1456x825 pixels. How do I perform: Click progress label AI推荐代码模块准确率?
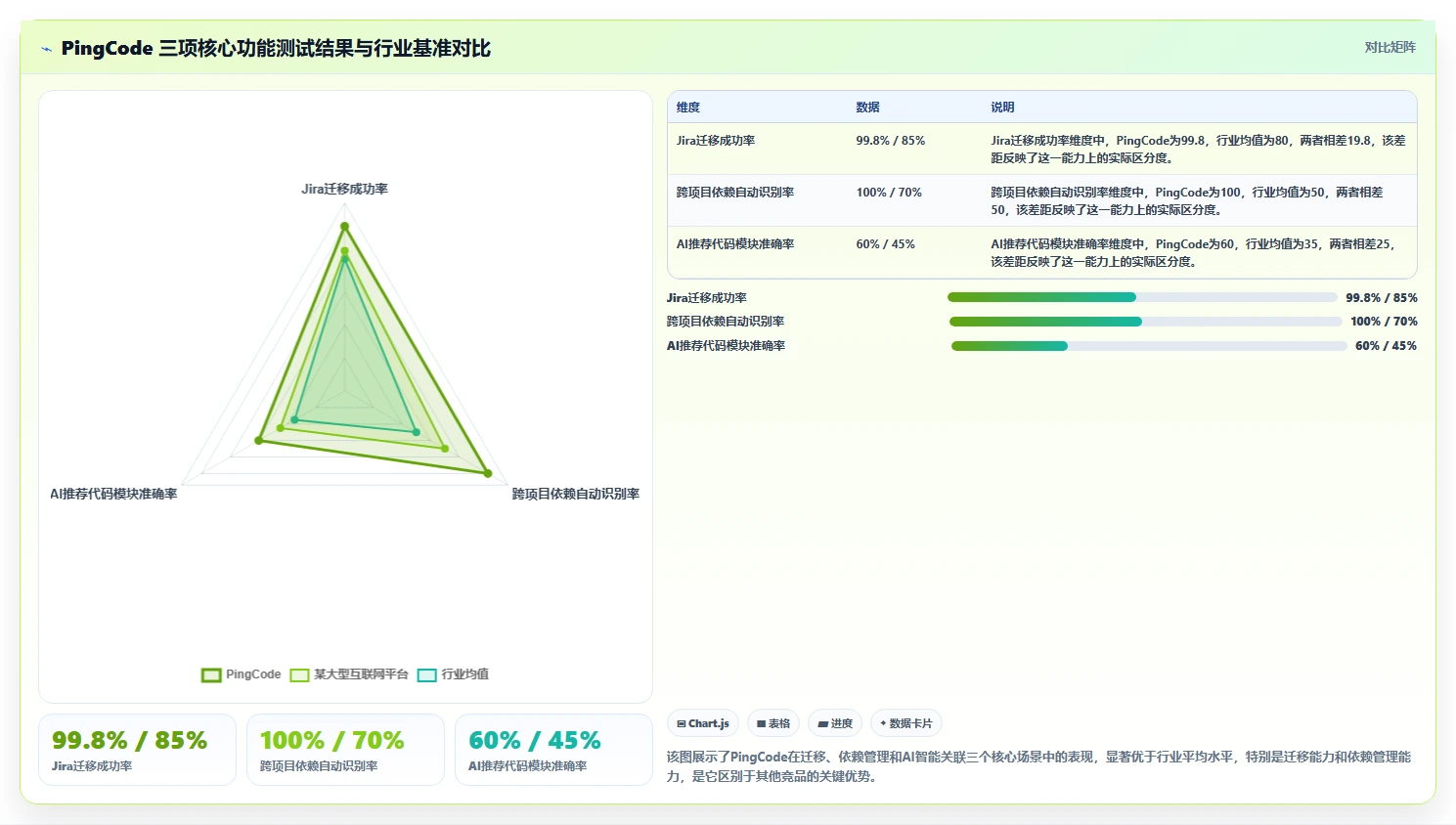(x=726, y=346)
